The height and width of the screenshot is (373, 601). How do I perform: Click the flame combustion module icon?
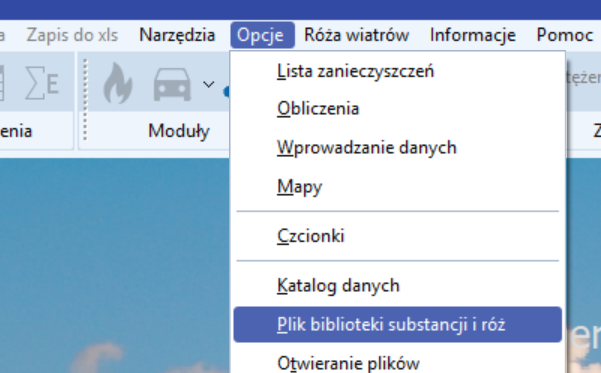(118, 83)
